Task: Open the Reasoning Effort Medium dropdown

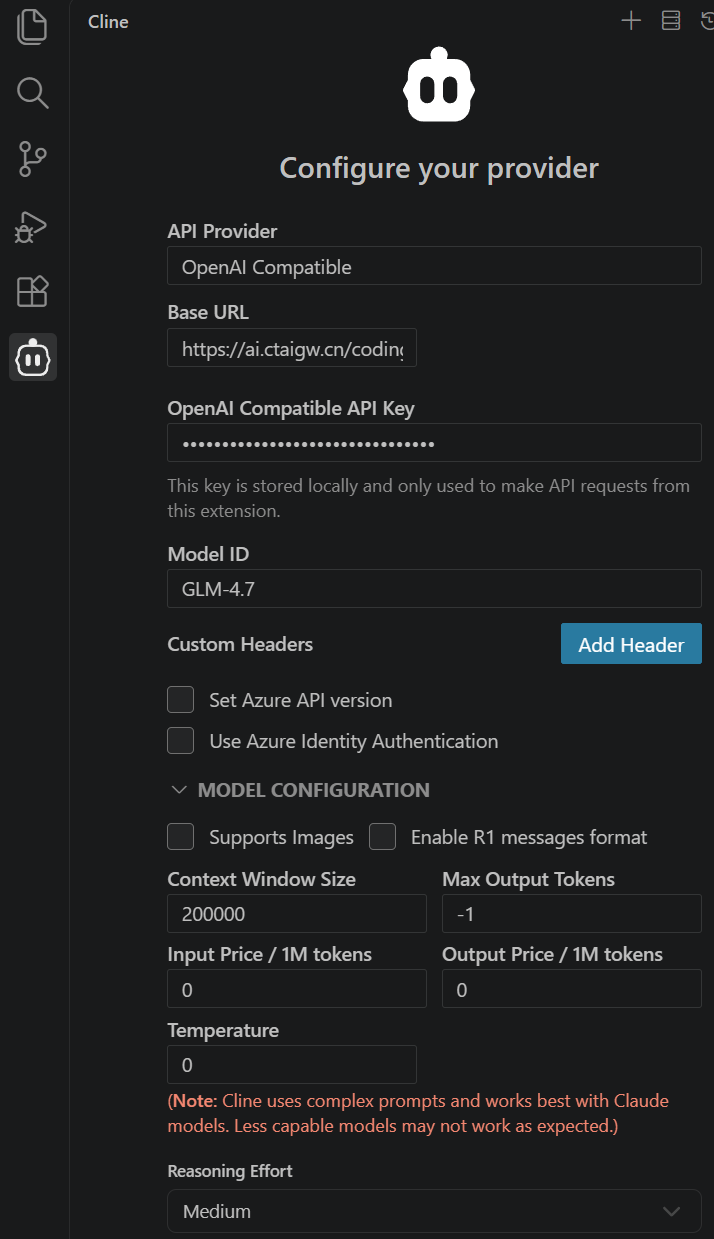Action: (434, 1211)
